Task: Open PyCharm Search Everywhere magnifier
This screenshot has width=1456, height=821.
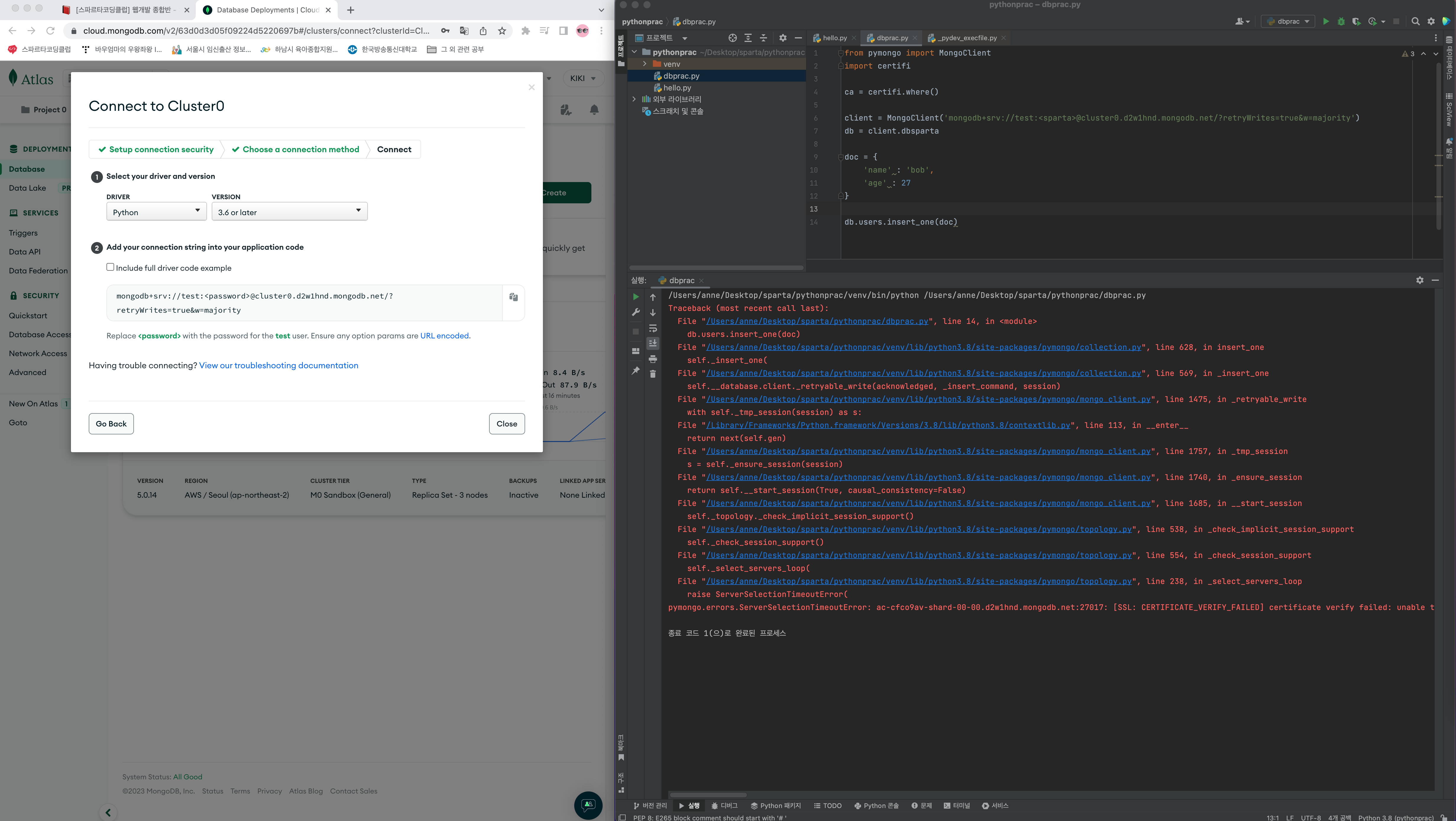Action: pos(1415,22)
